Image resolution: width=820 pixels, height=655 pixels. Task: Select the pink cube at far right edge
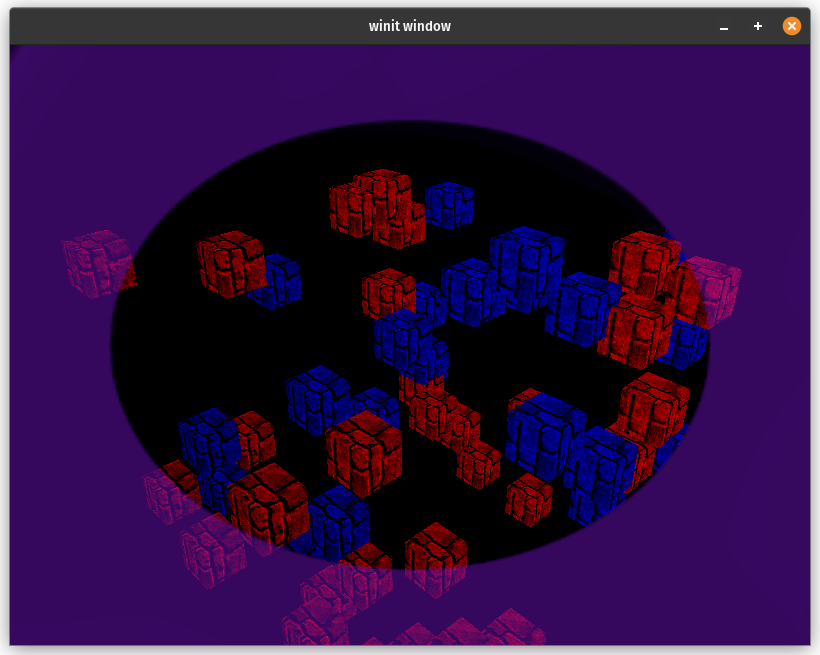tap(712, 289)
